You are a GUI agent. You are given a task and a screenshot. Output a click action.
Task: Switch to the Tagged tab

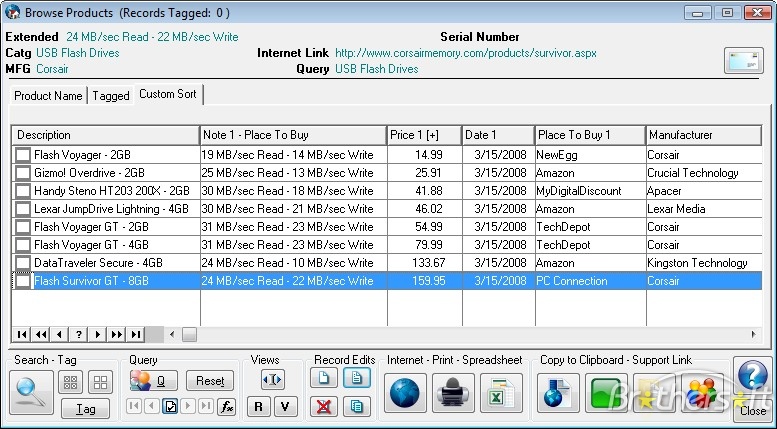click(x=111, y=96)
